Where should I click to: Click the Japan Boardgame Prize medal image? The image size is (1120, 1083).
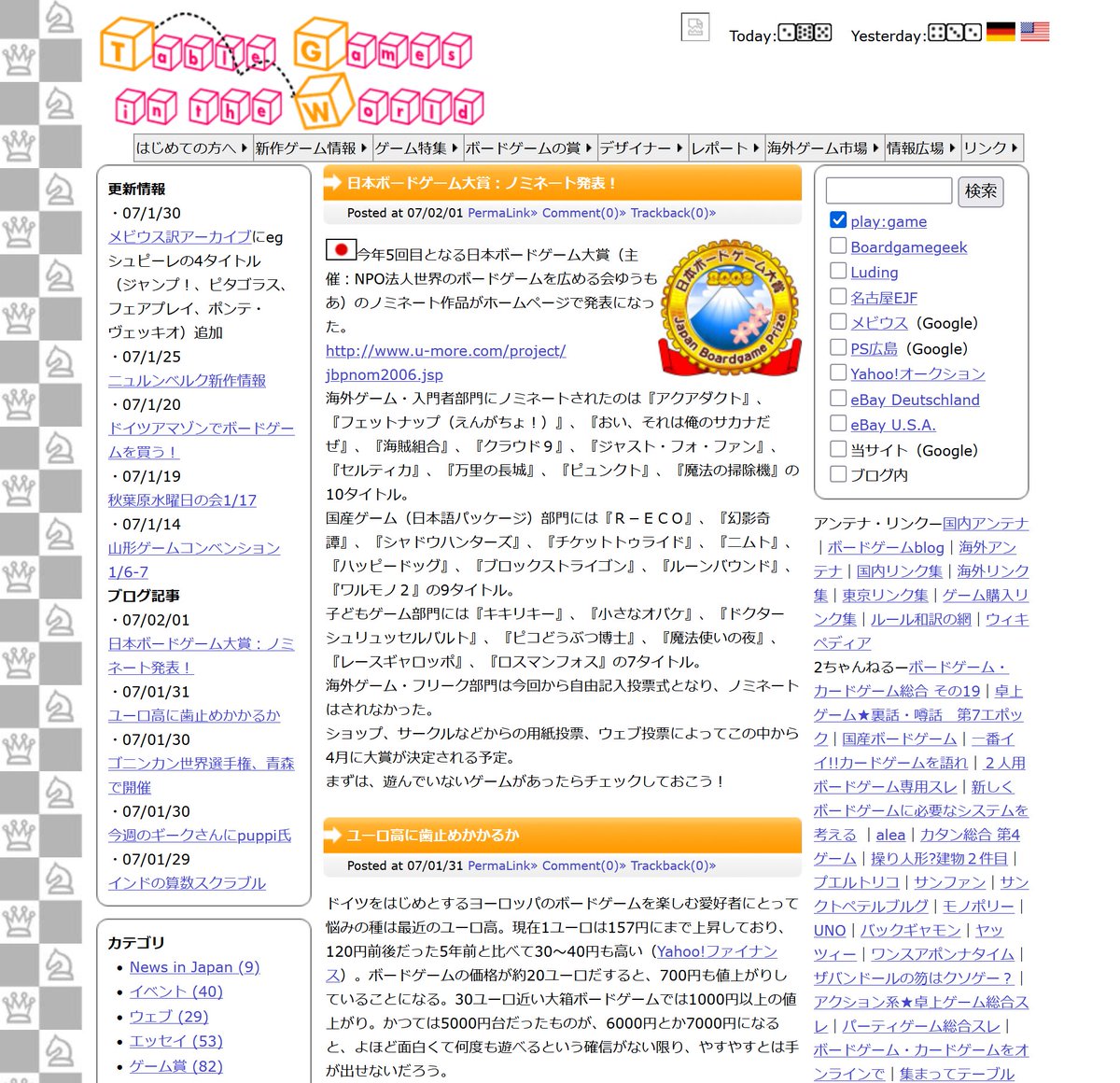(x=731, y=307)
